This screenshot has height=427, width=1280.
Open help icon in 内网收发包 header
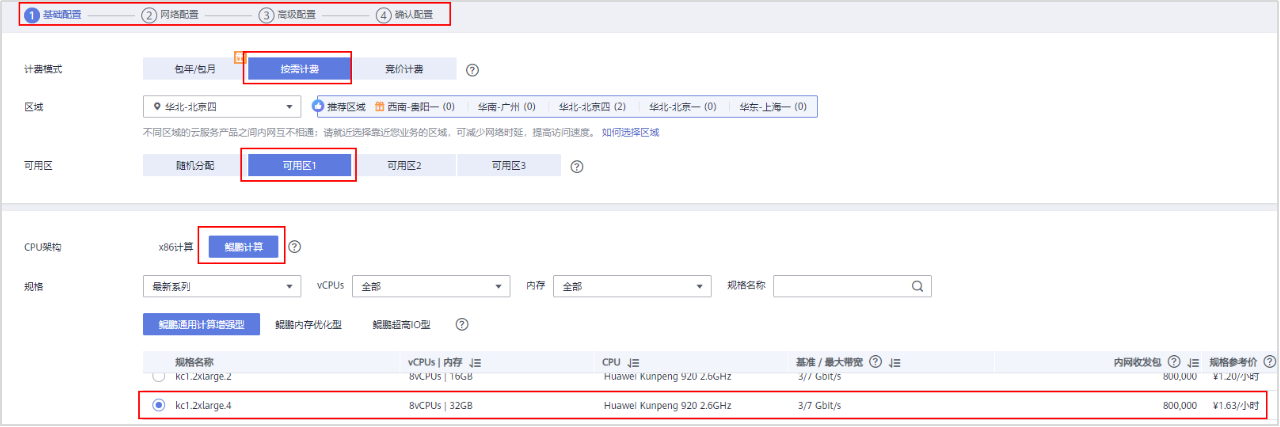[1174, 361]
